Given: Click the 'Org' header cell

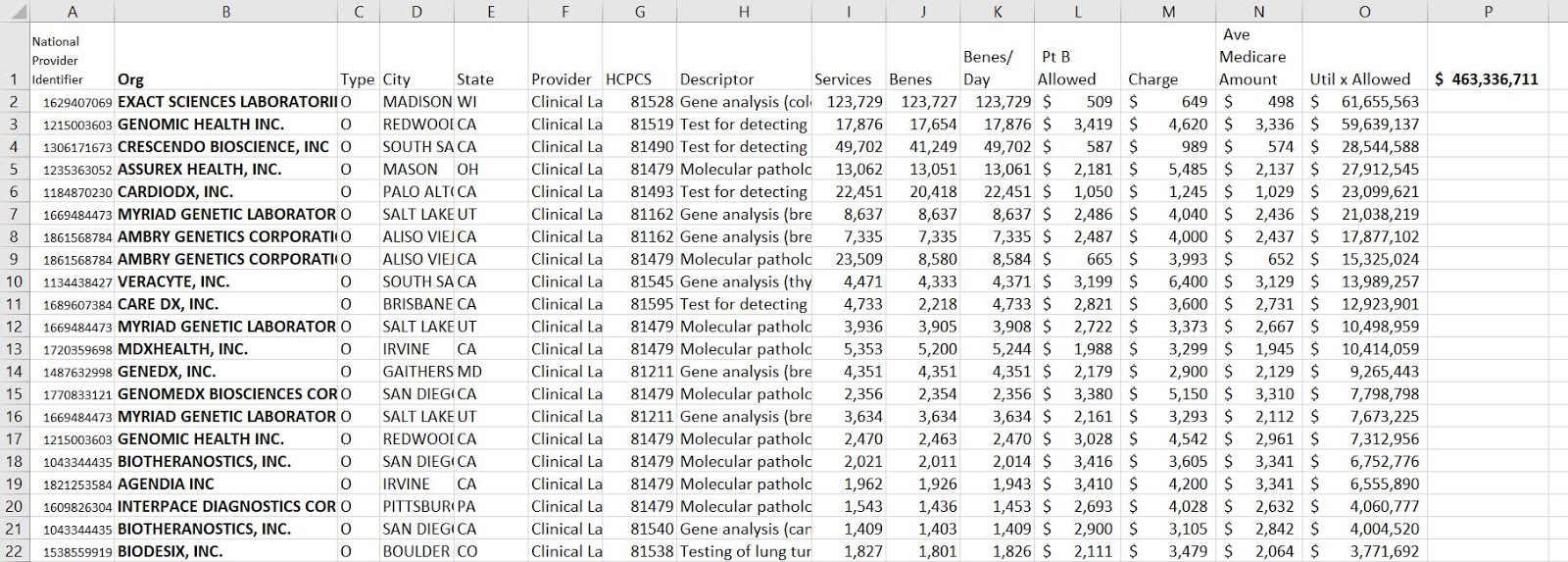Looking at the screenshot, I should click(225, 57).
